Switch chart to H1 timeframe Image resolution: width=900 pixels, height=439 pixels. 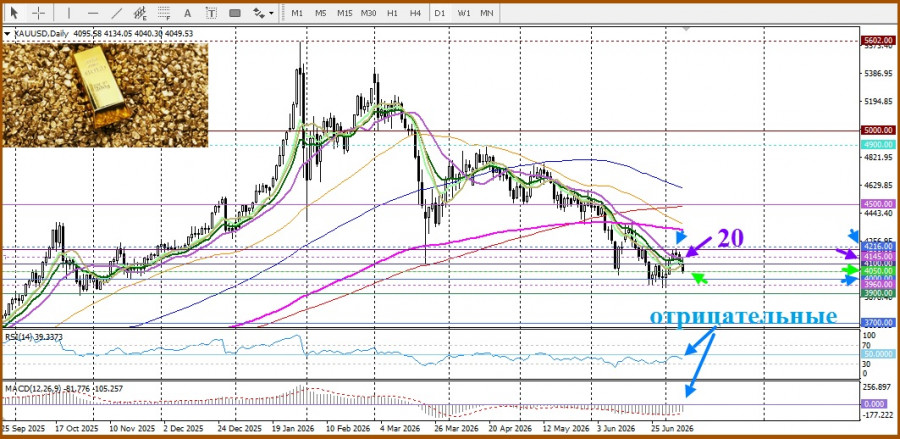coord(393,13)
